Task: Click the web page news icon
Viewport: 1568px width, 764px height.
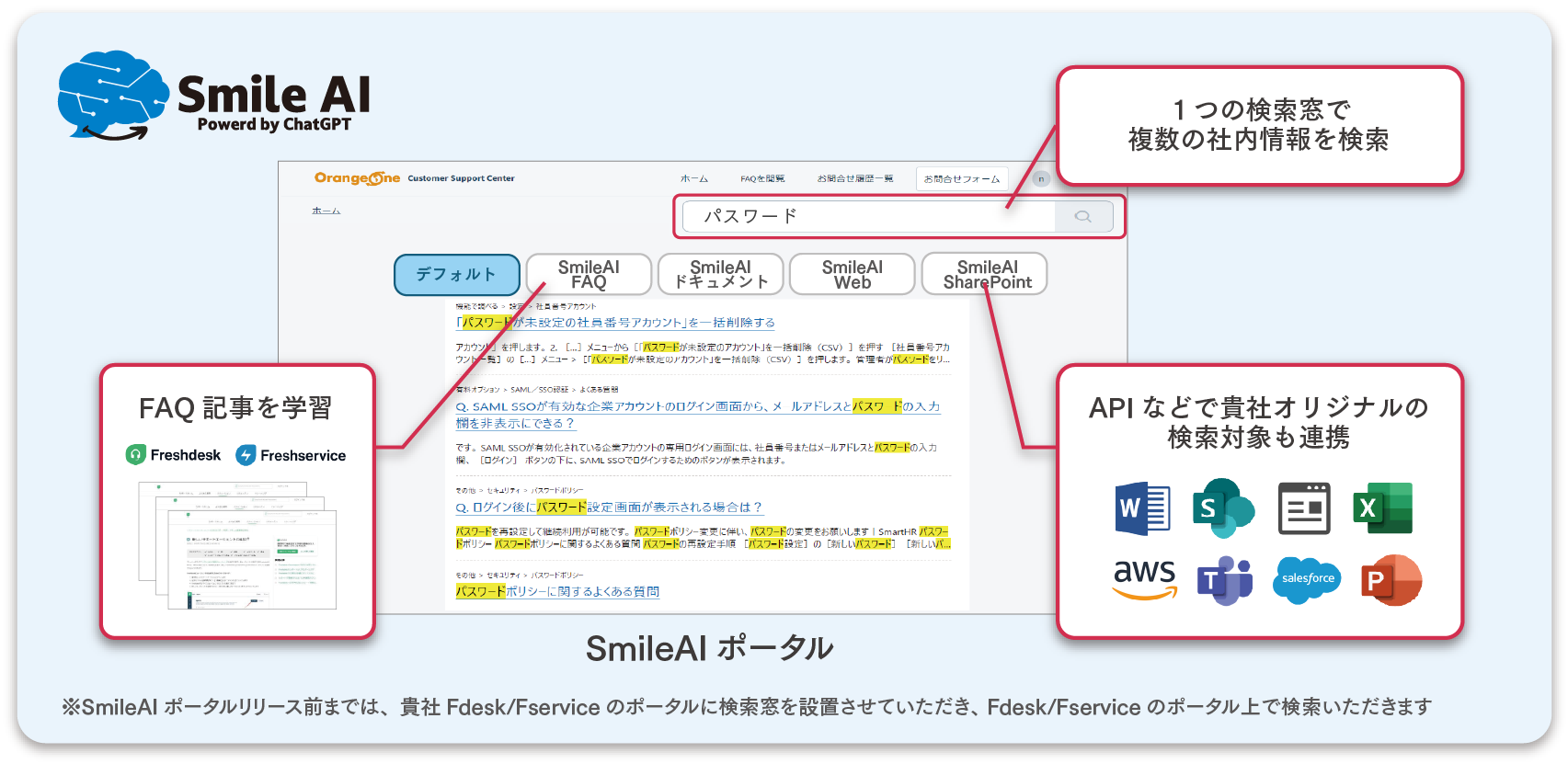Action: point(1304,507)
